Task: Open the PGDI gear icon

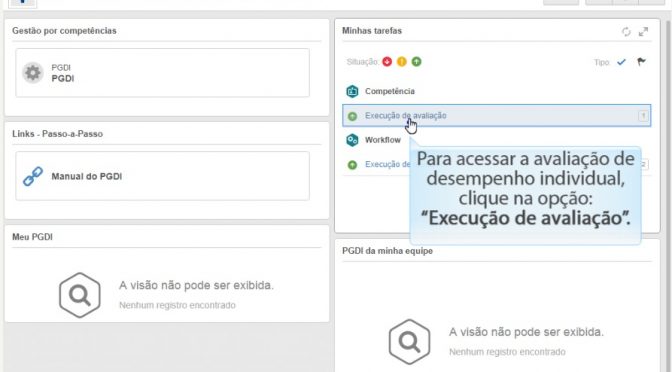Action: click(x=33, y=73)
